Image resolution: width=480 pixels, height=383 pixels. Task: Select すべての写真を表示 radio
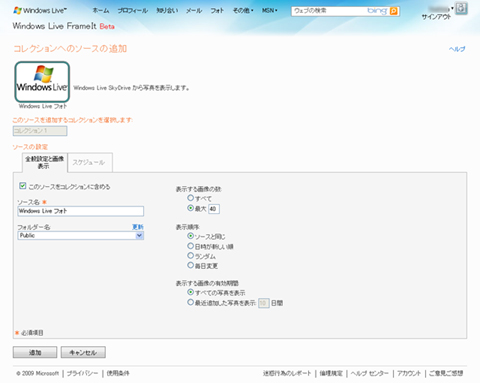[x=190, y=292]
